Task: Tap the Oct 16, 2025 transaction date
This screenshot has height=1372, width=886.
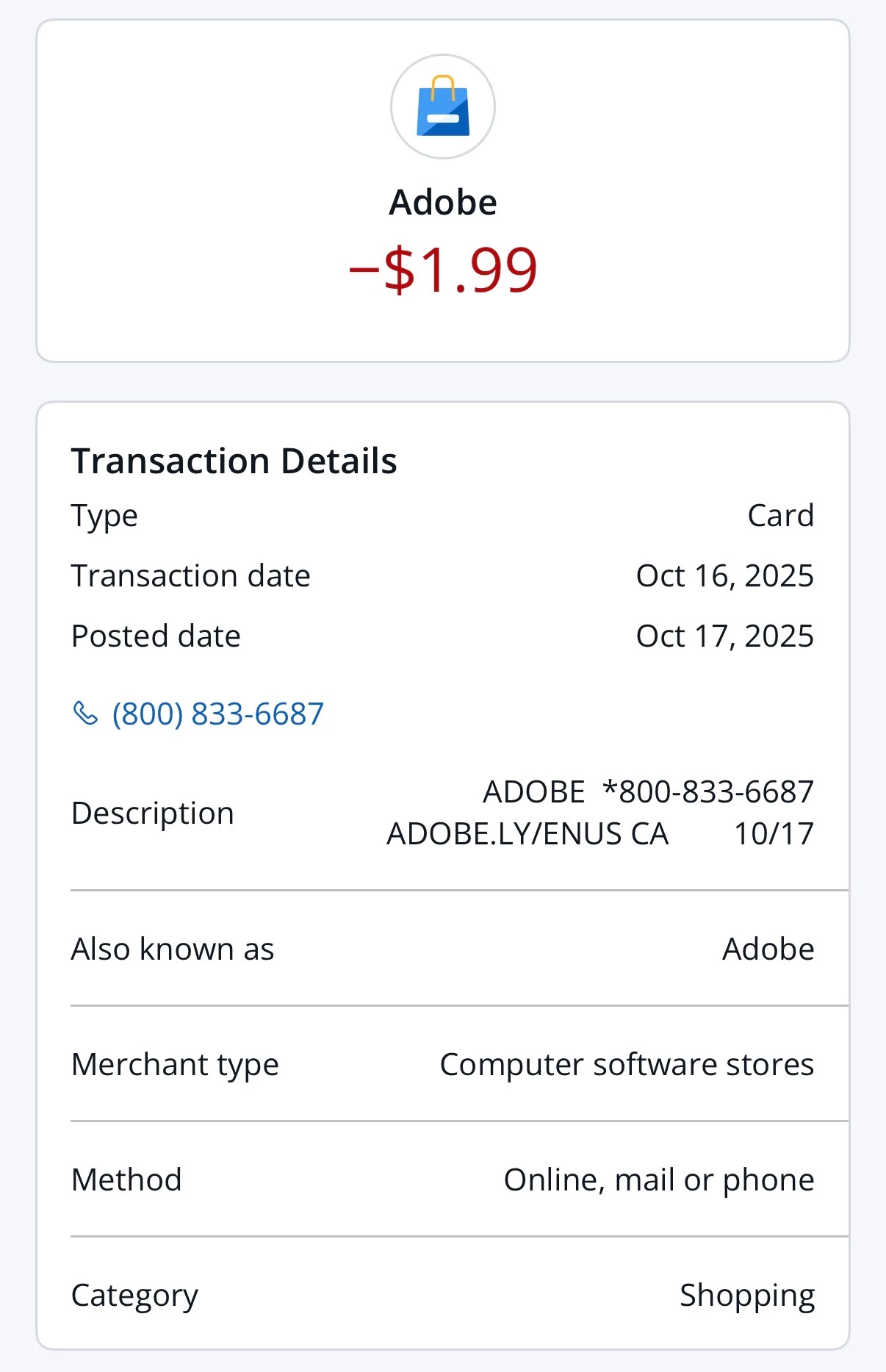Action: tap(725, 576)
